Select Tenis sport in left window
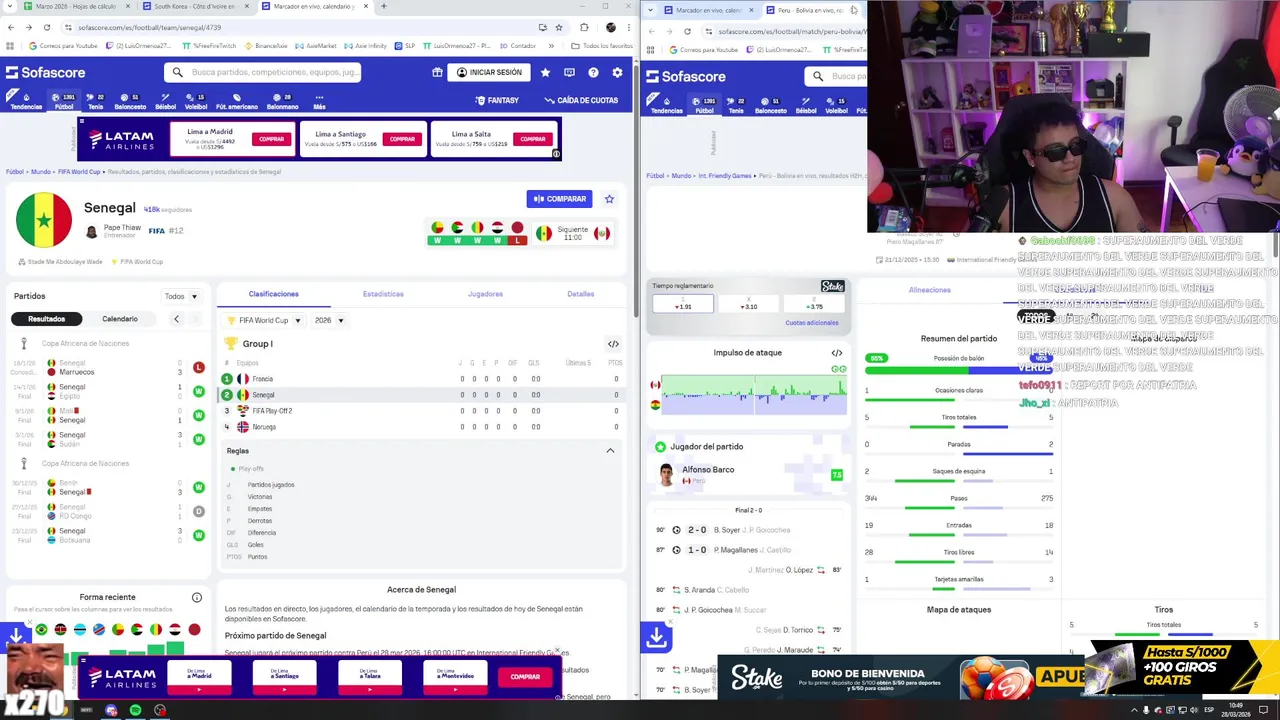The image size is (1280, 720). pyautogui.click(x=96, y=101)
